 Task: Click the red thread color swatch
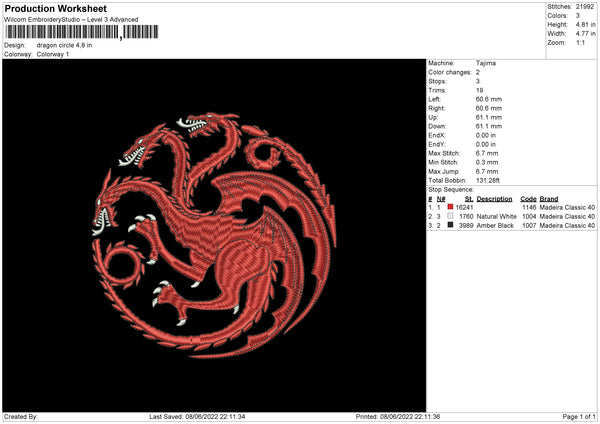(450, 207)
